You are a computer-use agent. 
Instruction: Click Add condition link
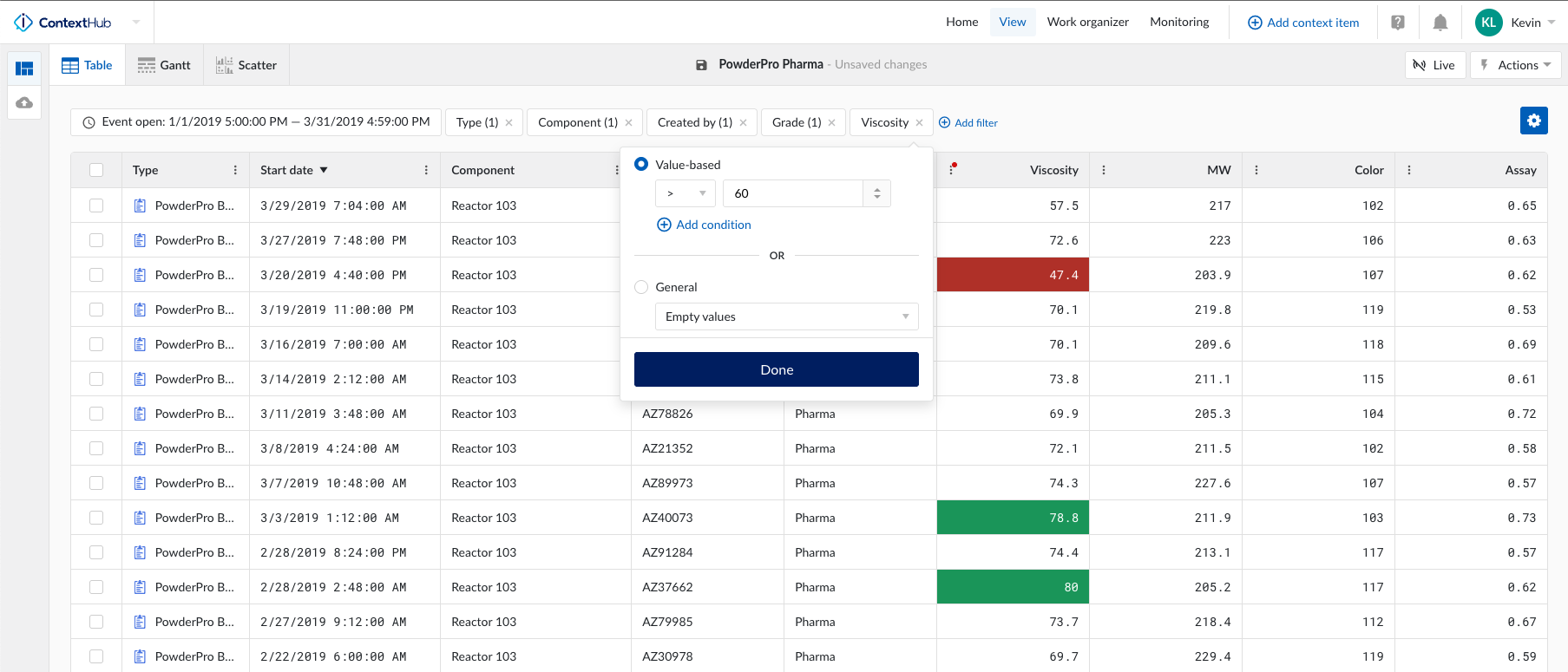(x=705, y=225)
